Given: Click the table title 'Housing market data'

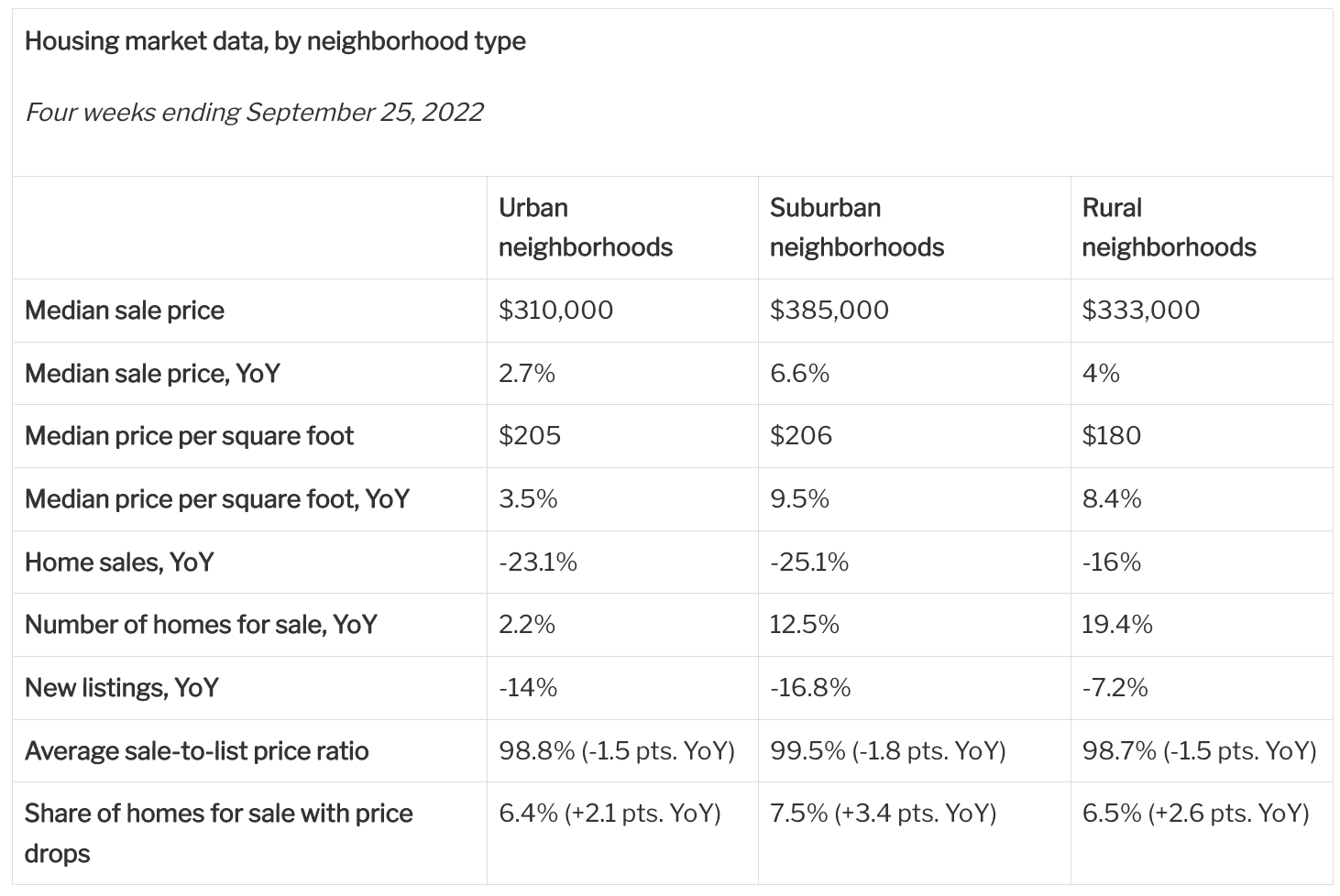Looking at the screenshot, I should 275,41.
